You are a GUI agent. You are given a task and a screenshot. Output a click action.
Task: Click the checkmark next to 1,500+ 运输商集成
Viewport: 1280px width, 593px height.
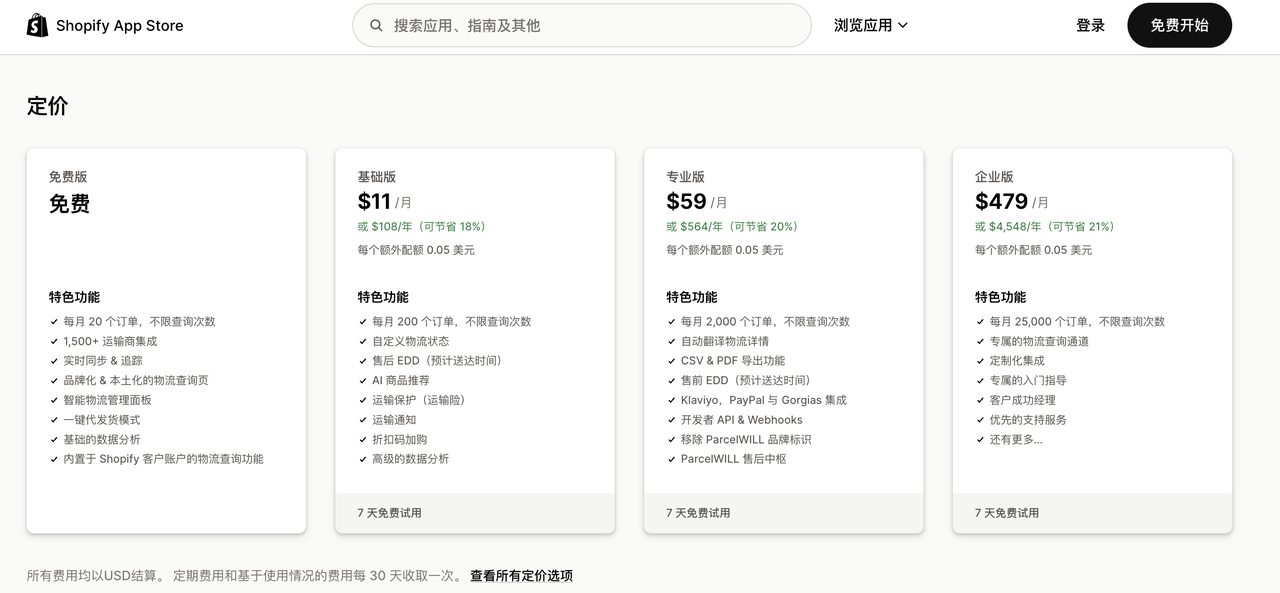tap(54, 340)
